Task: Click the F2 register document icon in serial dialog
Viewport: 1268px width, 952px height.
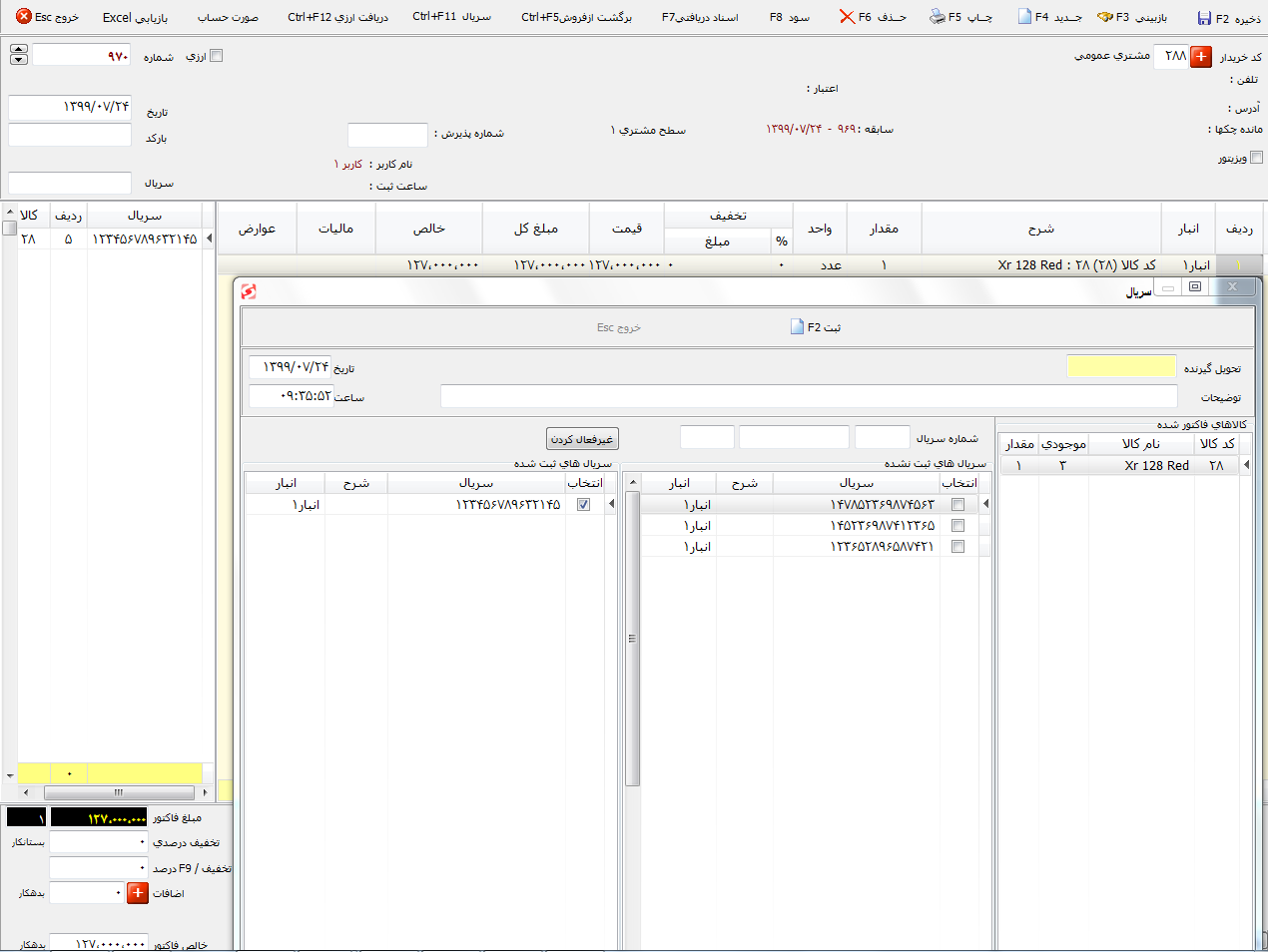Action: coord(797,326)
